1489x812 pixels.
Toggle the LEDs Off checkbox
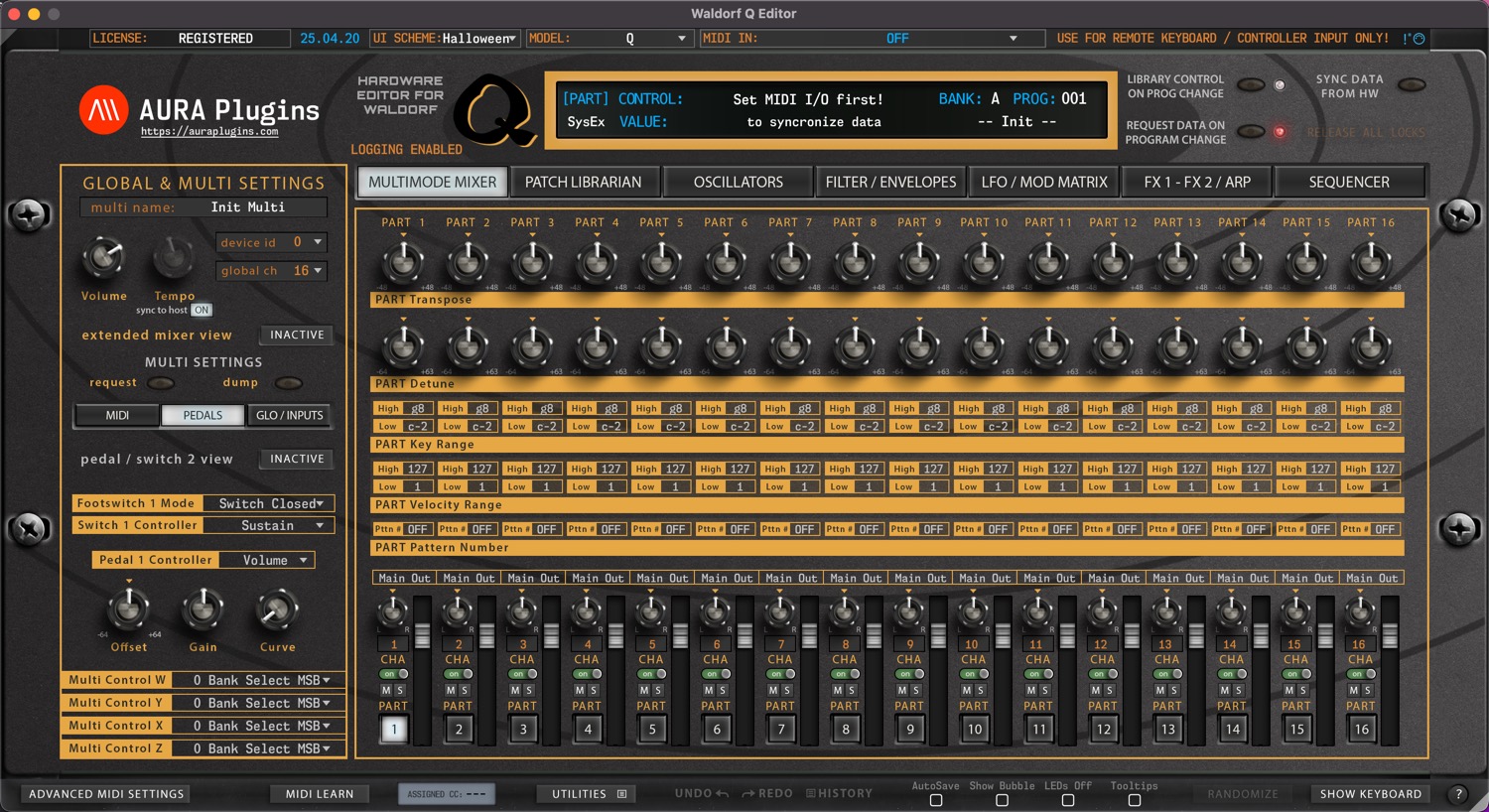pyautogui.click(x=1068, y=800)
